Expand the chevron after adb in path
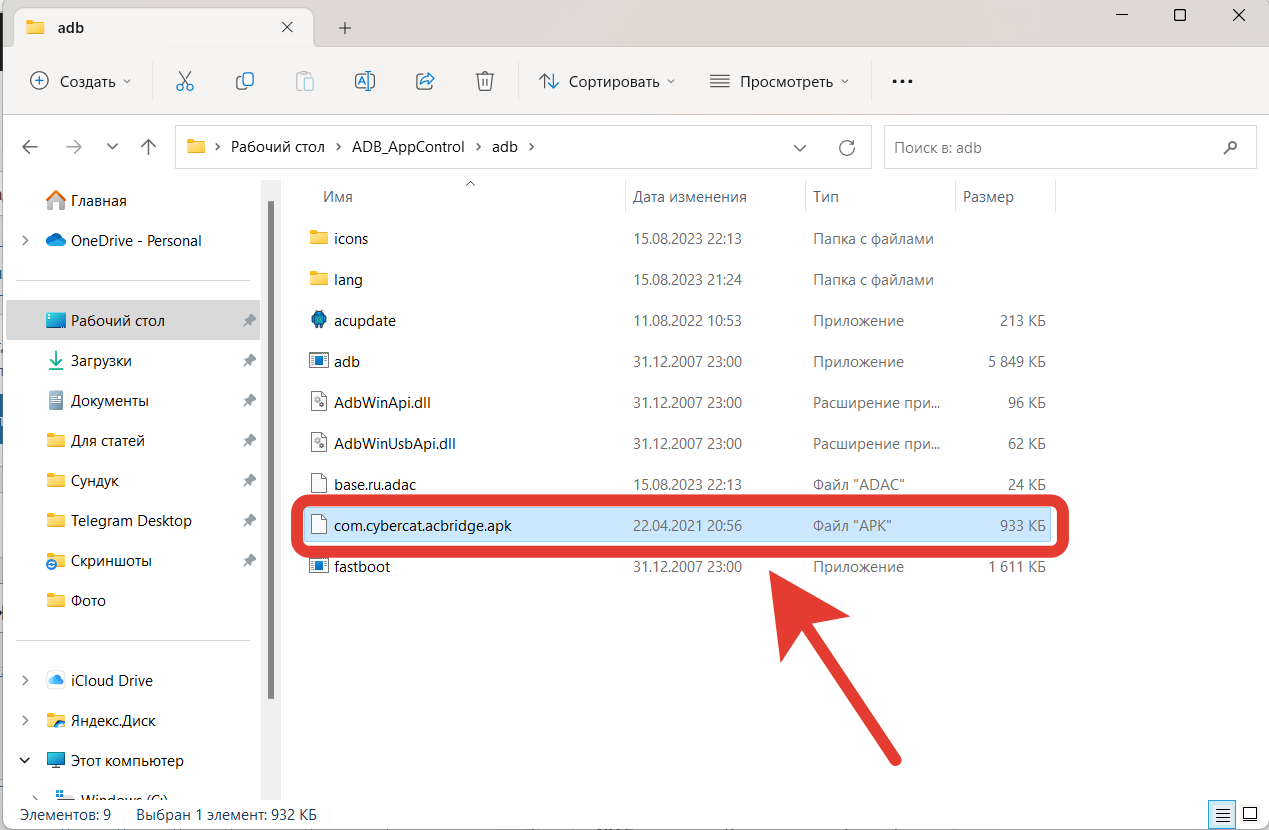Viewport: 1269px width, 830px height. click(x=531, y=147)
